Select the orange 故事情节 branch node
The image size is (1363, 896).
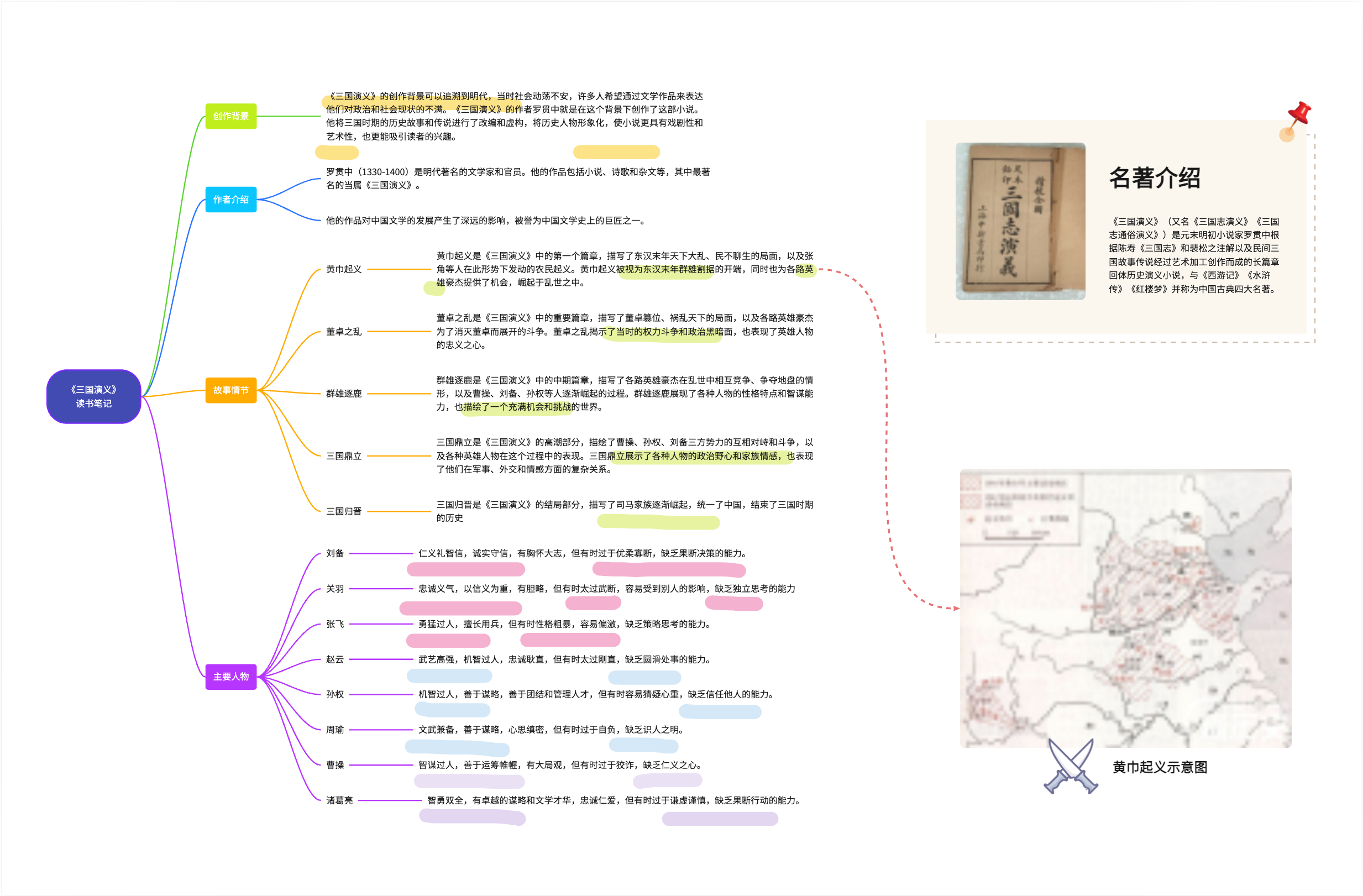tap(231, 390)
